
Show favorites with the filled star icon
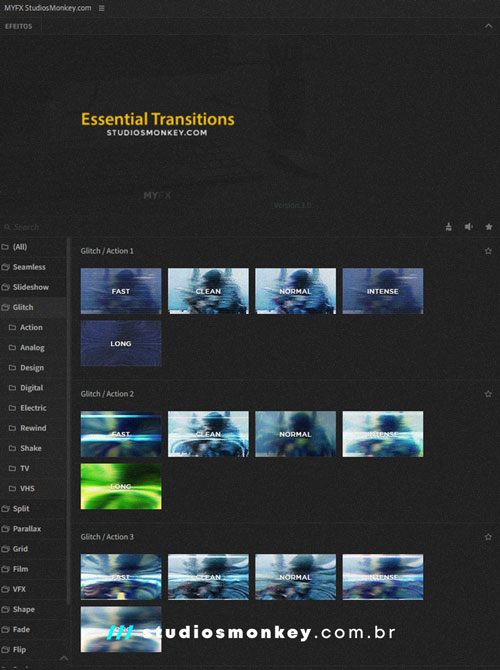(489, 227)
